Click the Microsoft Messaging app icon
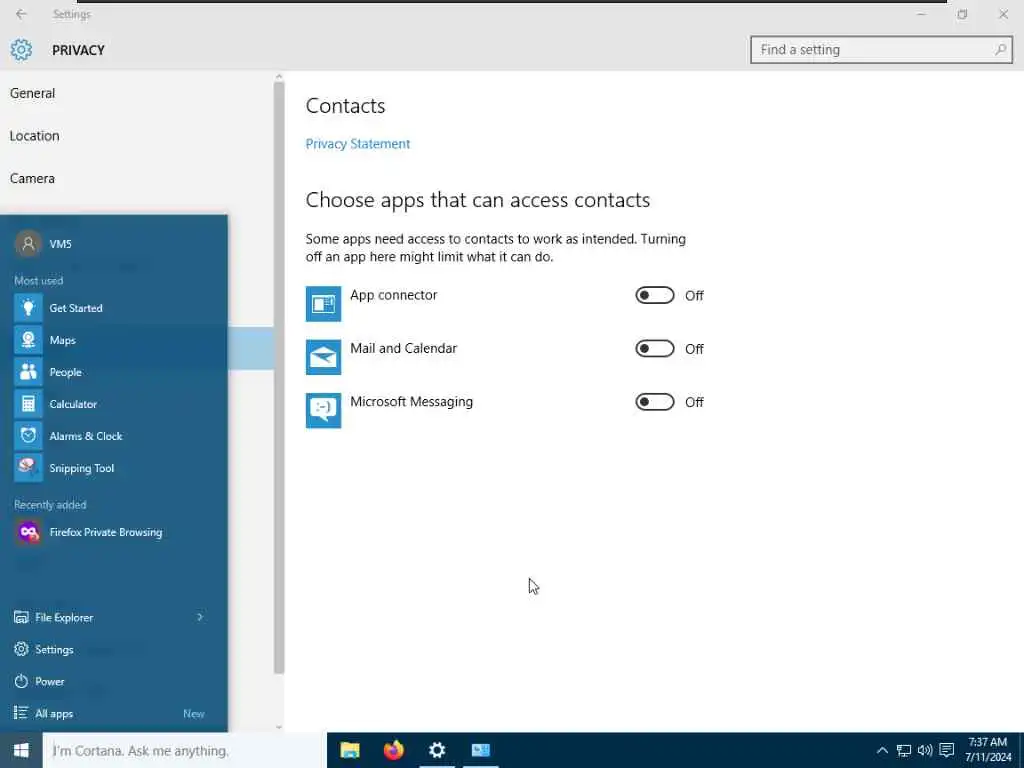The image size is (1024, 768). tap(323, 411)
